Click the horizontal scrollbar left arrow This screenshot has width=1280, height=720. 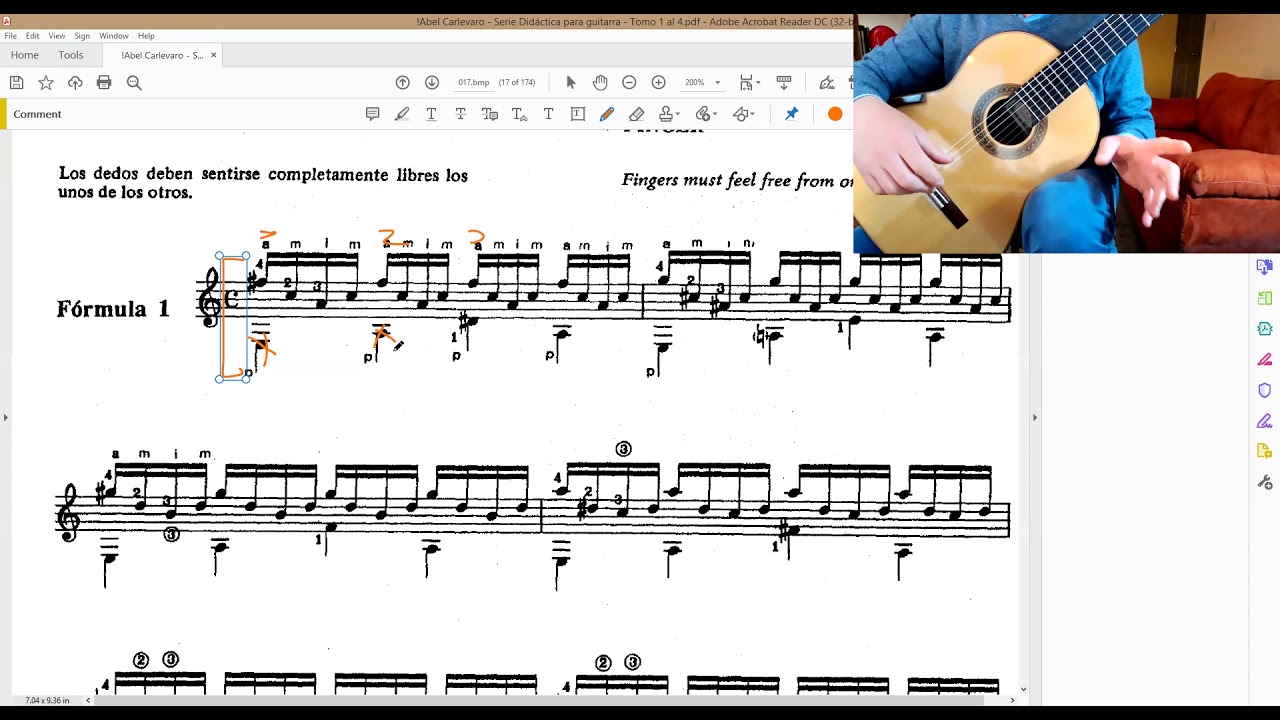(x=88, y=700)
